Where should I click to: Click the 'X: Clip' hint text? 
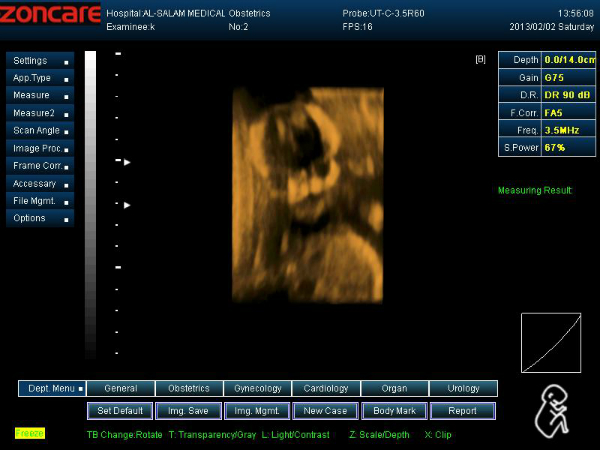(x=438, y=435)
